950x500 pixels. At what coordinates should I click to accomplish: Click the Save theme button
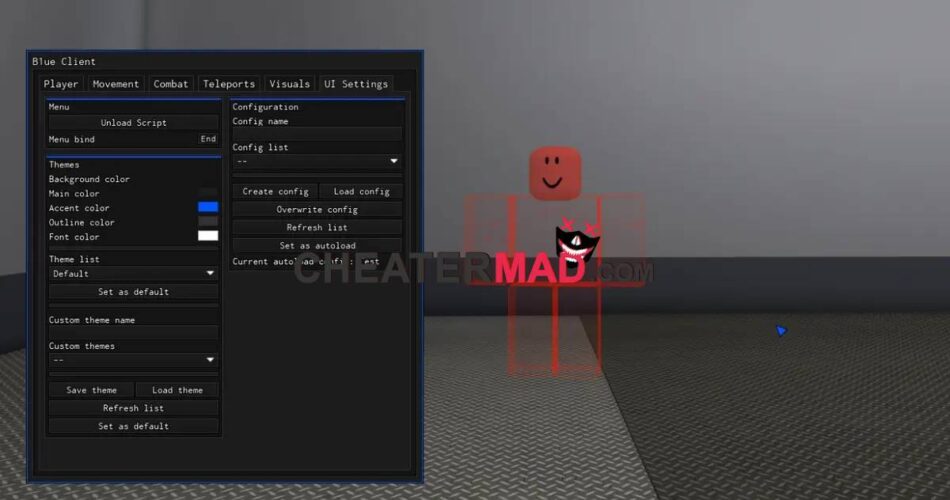coord(91,390)
